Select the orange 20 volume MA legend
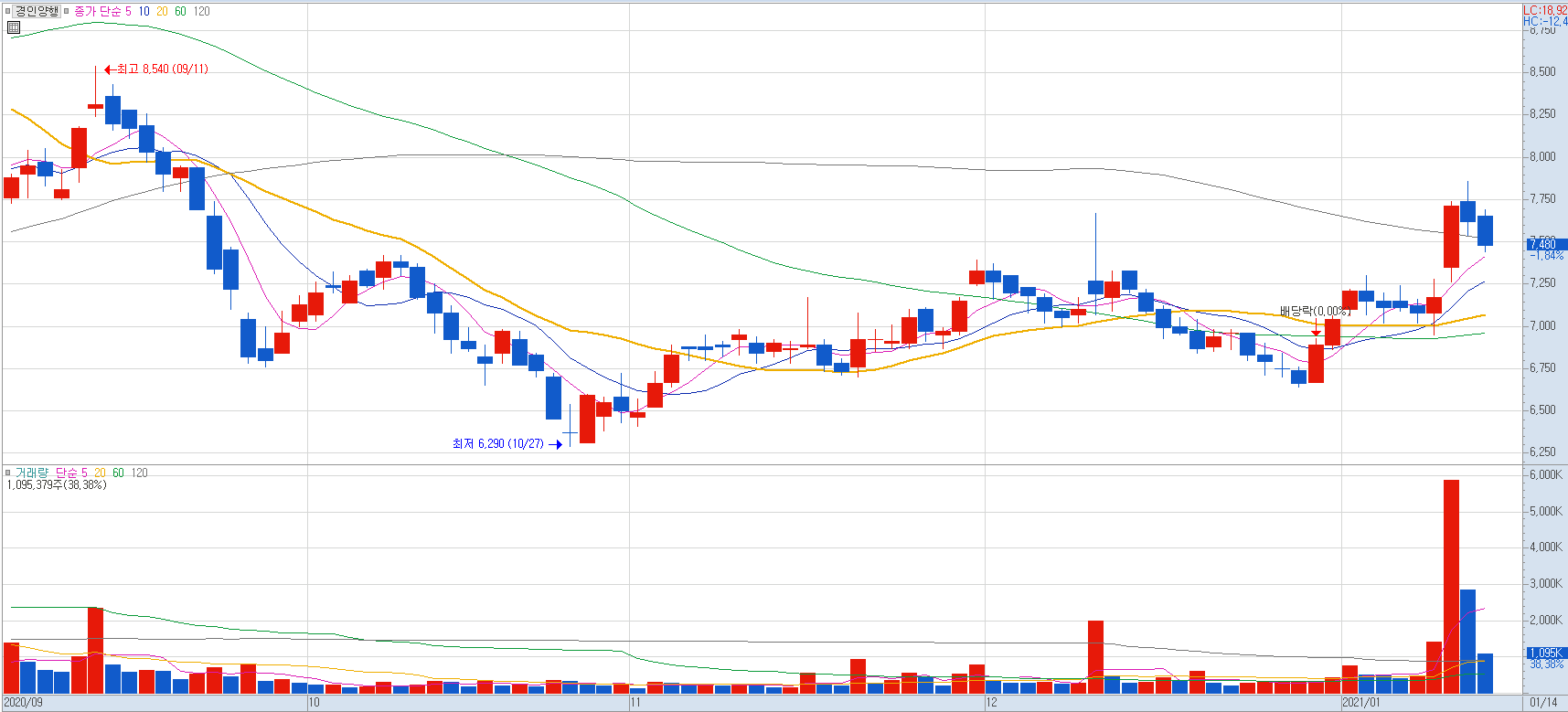 (100, 473)
